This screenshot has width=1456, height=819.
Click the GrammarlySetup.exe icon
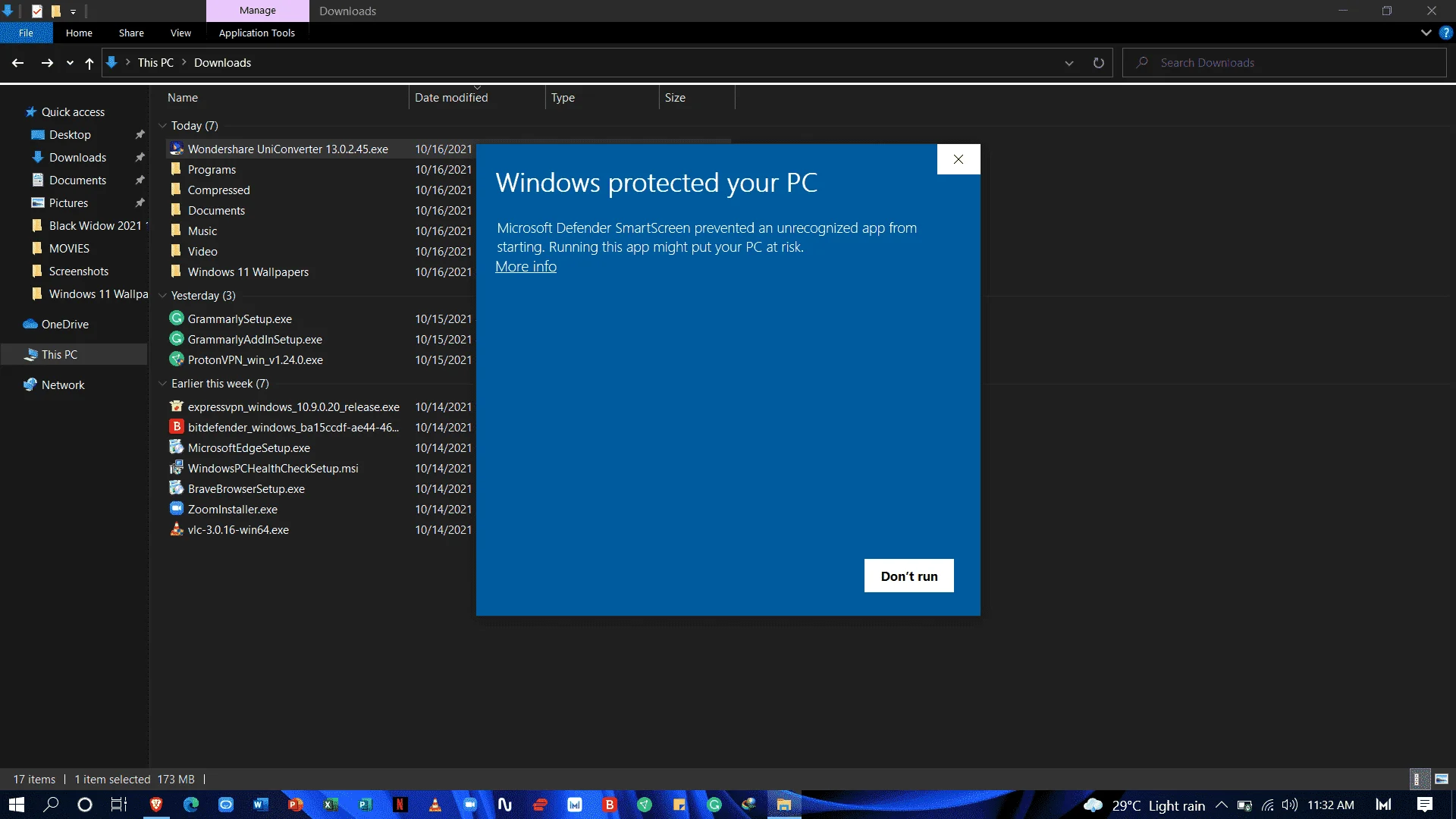click(x=177, y=318)
